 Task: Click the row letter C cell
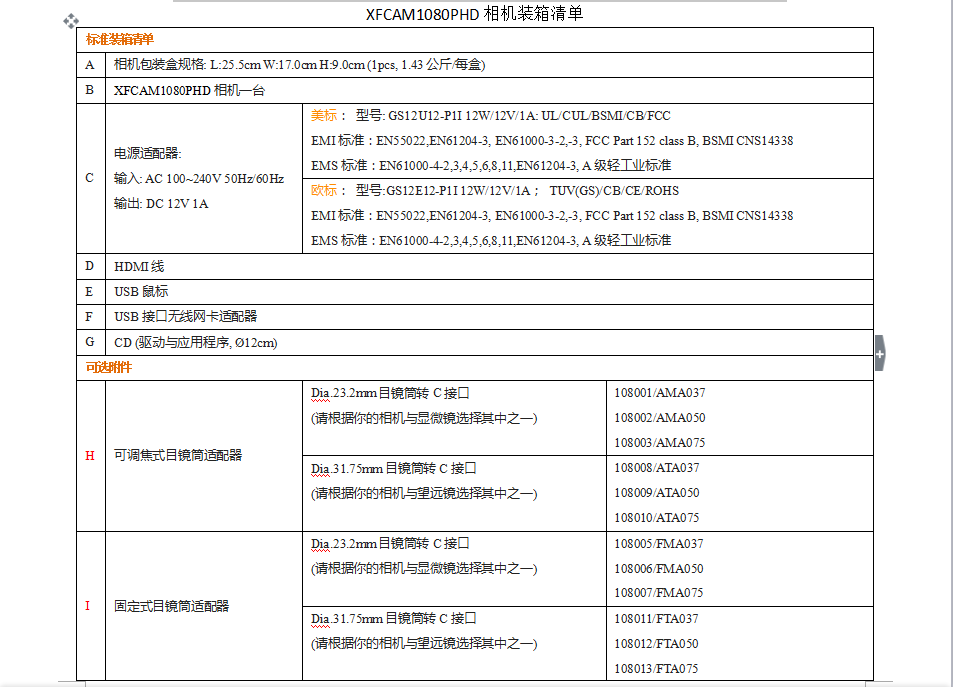coord(89,178)
